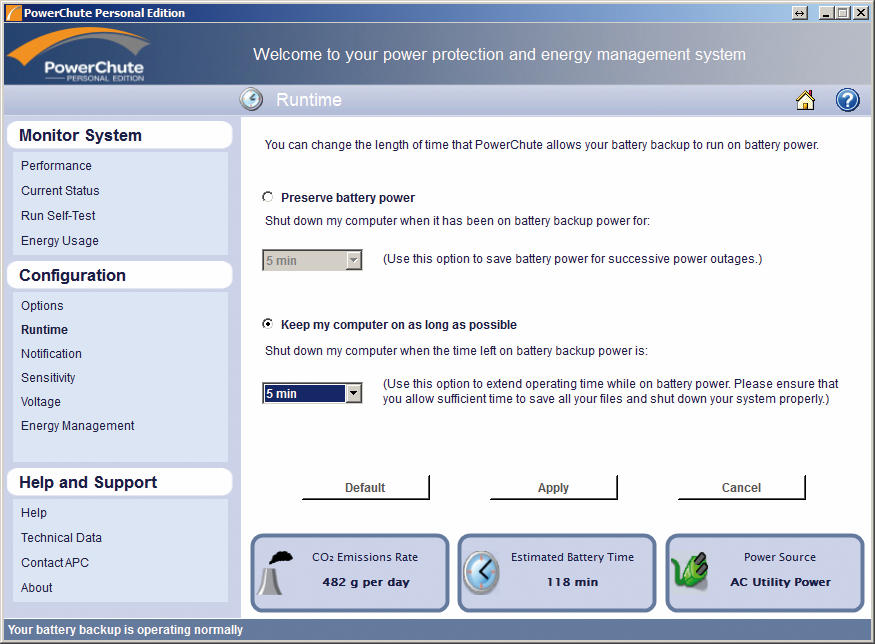Click the welcome banner text
875x644 pixels.
(x=499, y=54)
